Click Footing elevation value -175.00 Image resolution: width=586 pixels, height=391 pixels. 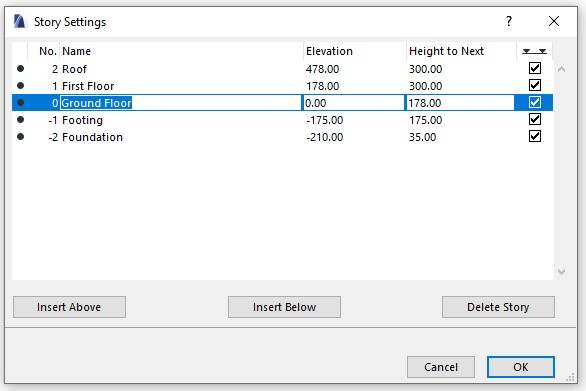click(x=324, y=120)
